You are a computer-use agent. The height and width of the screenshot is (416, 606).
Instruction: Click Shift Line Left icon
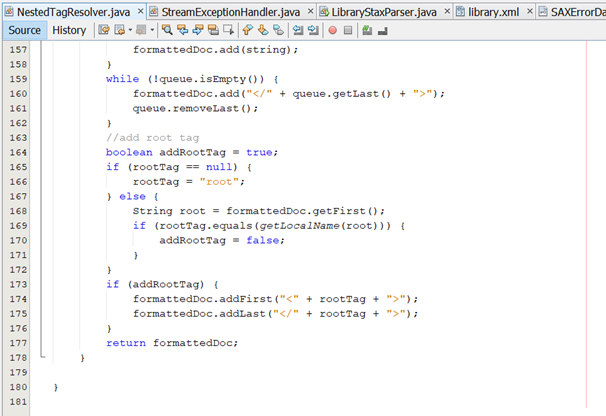click(x=298, y=30)
